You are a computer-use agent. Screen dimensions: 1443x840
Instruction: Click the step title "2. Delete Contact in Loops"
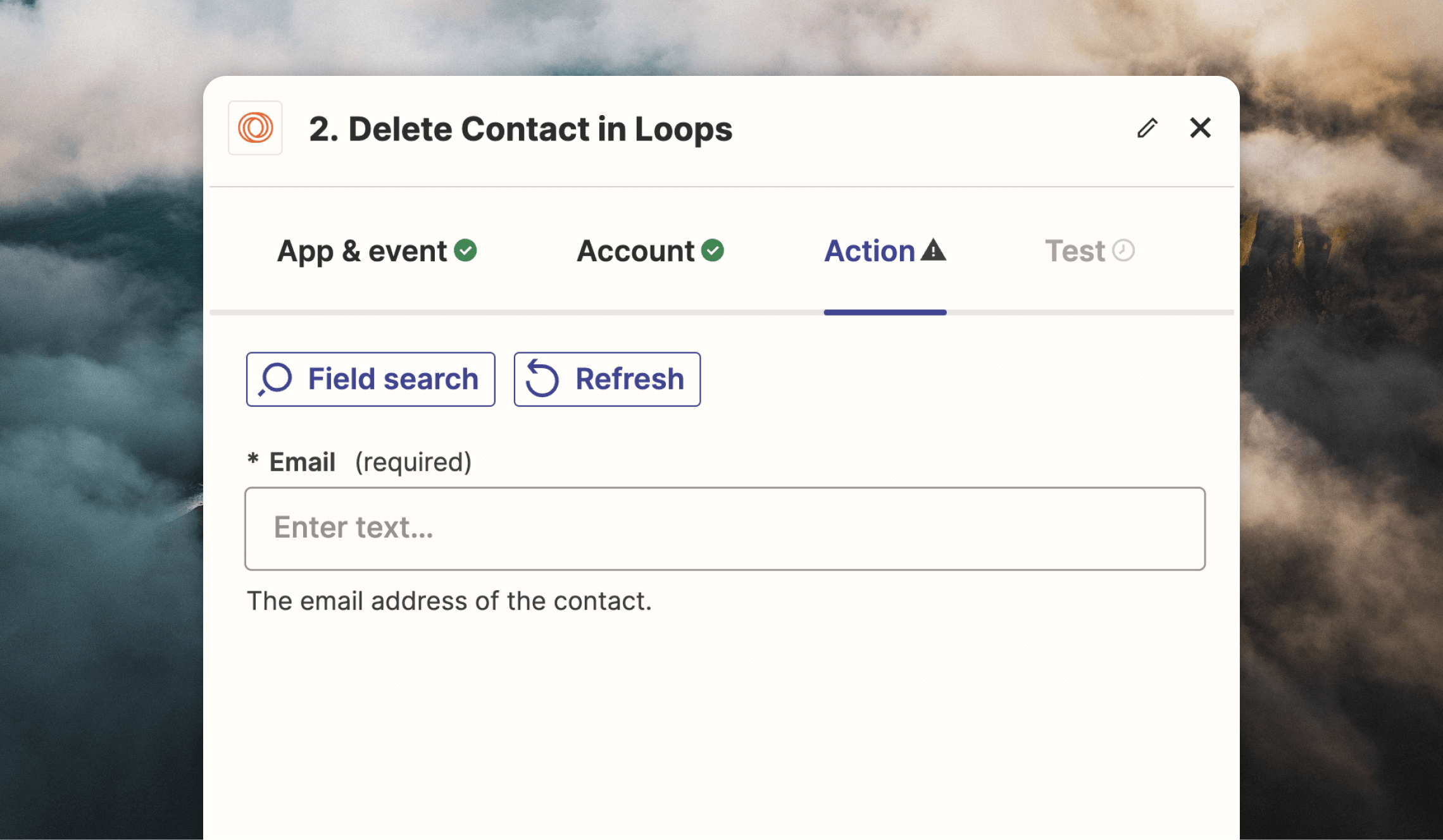pyautogui.click(x=520, y=129)
